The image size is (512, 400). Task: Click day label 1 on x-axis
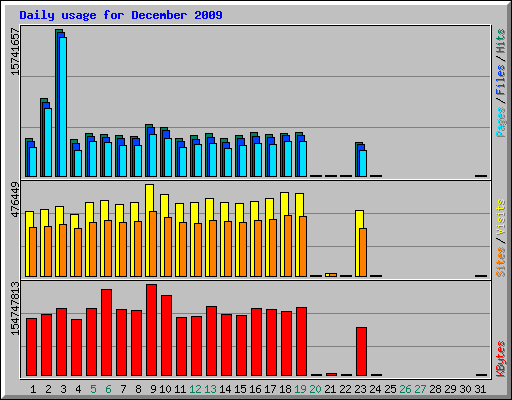pos(33,389)
